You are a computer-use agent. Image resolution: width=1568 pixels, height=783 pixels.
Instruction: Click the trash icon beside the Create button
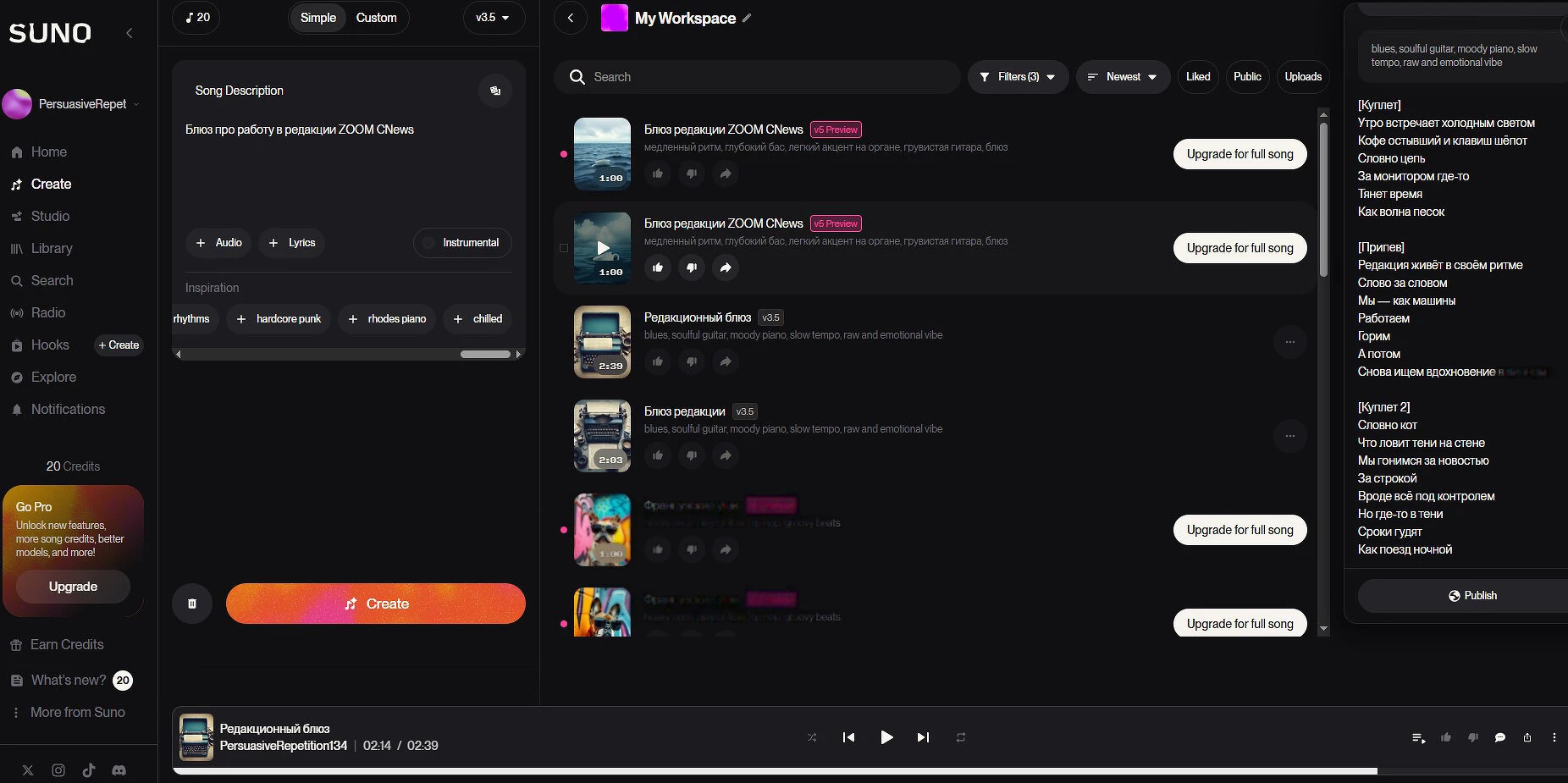(192, 604)
